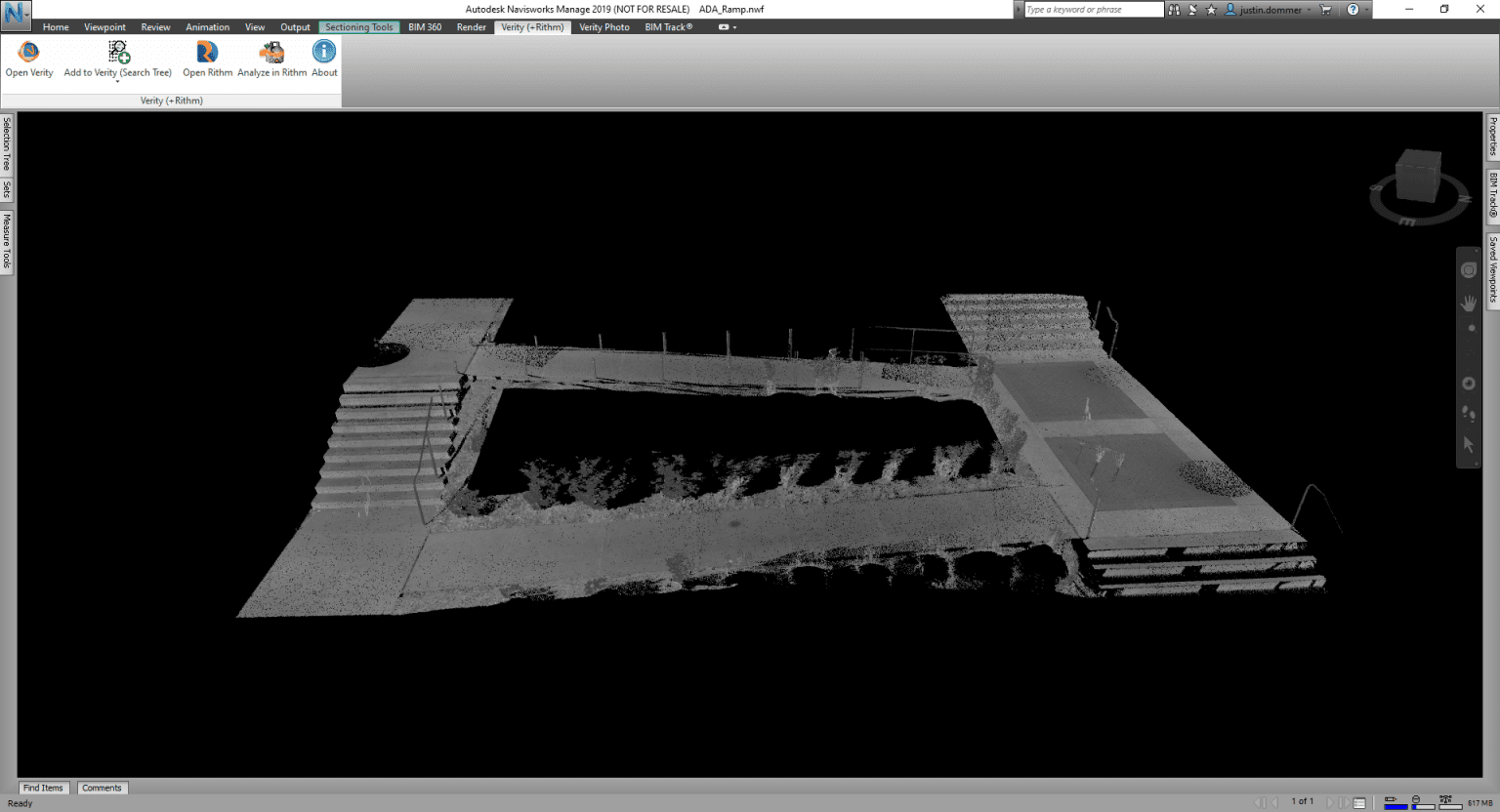Viewport: 1500px width, 812px height.
Task: Activate the Orbit navigation tool
Action: (1469, 383)
